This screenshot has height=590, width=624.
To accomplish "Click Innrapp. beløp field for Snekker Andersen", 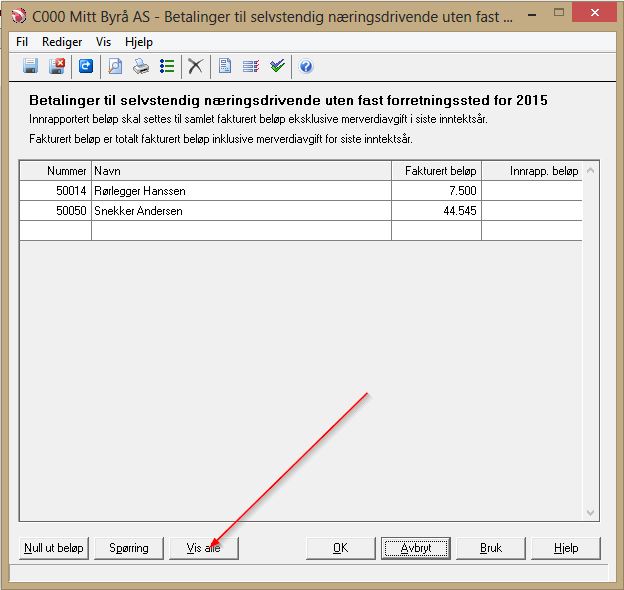I will [532, 210].
